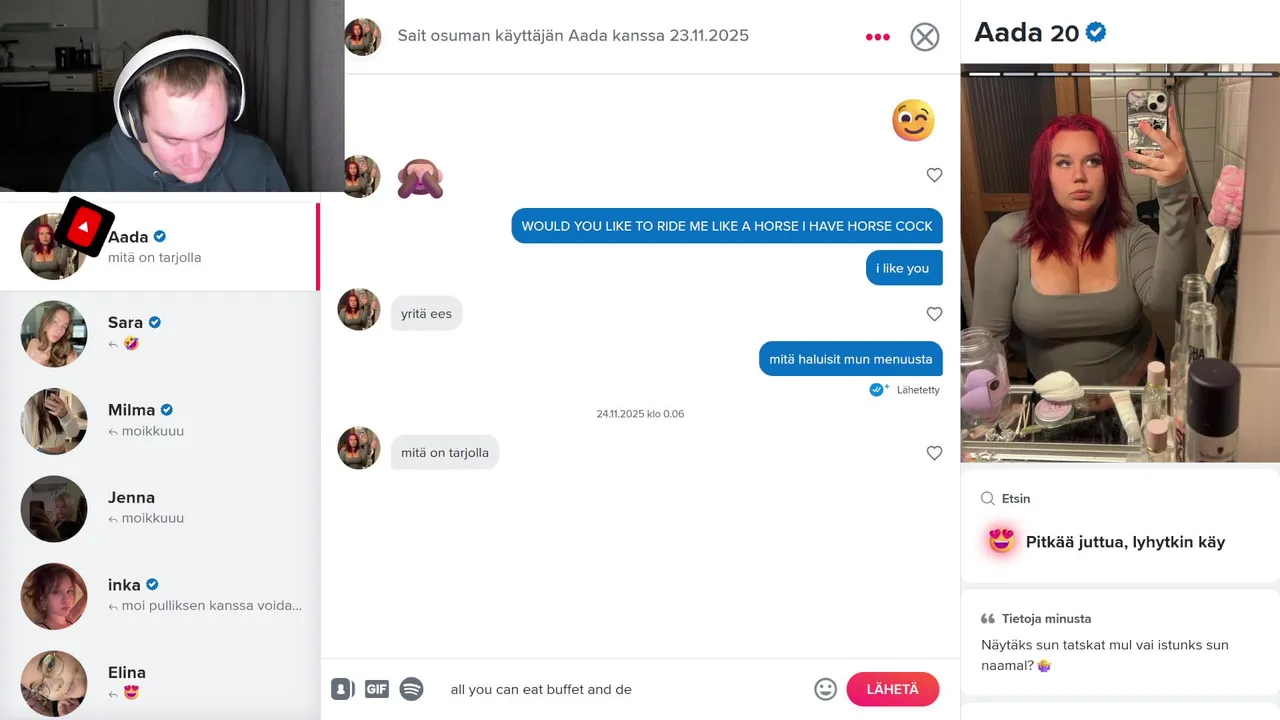Click Aada's verified badge in profile panel
The height and width of the screenshot is (720, 1280).
[x=1096, y=32]
